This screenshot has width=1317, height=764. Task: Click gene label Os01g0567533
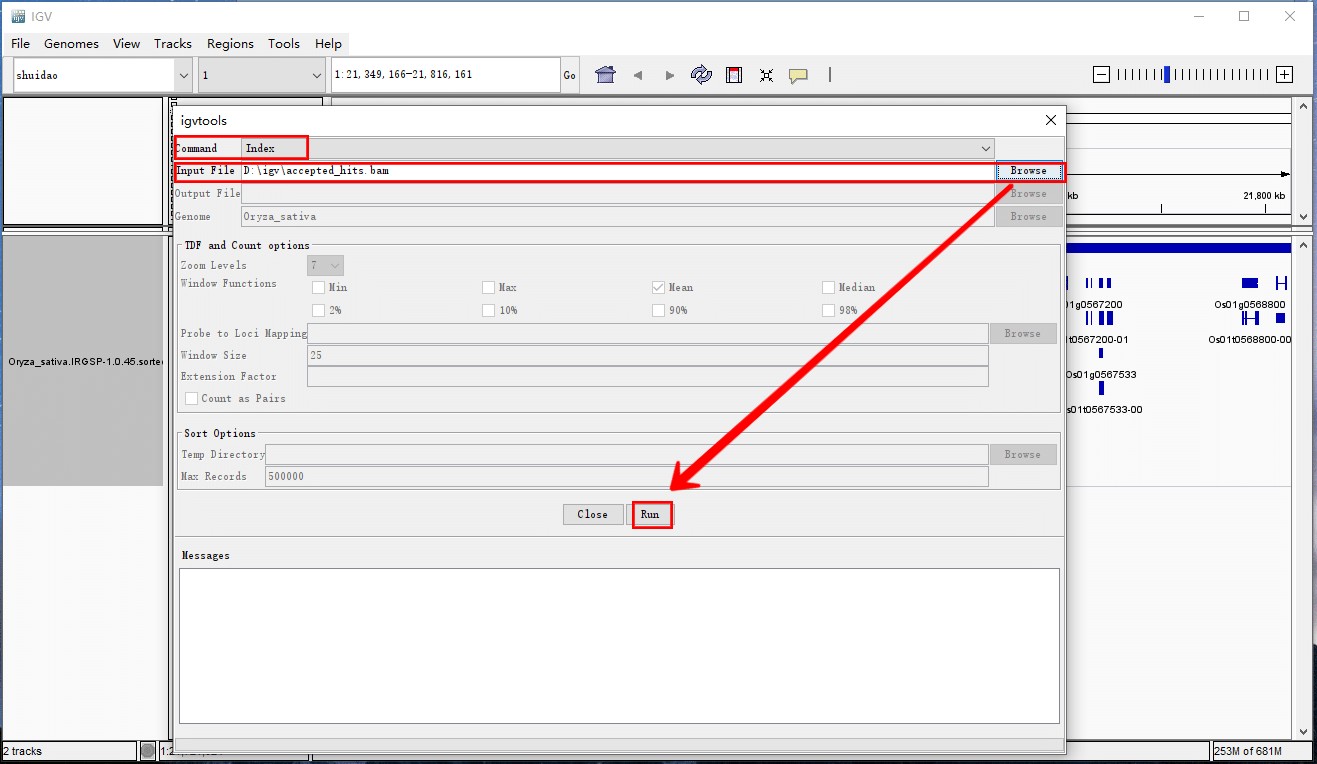1101,374
